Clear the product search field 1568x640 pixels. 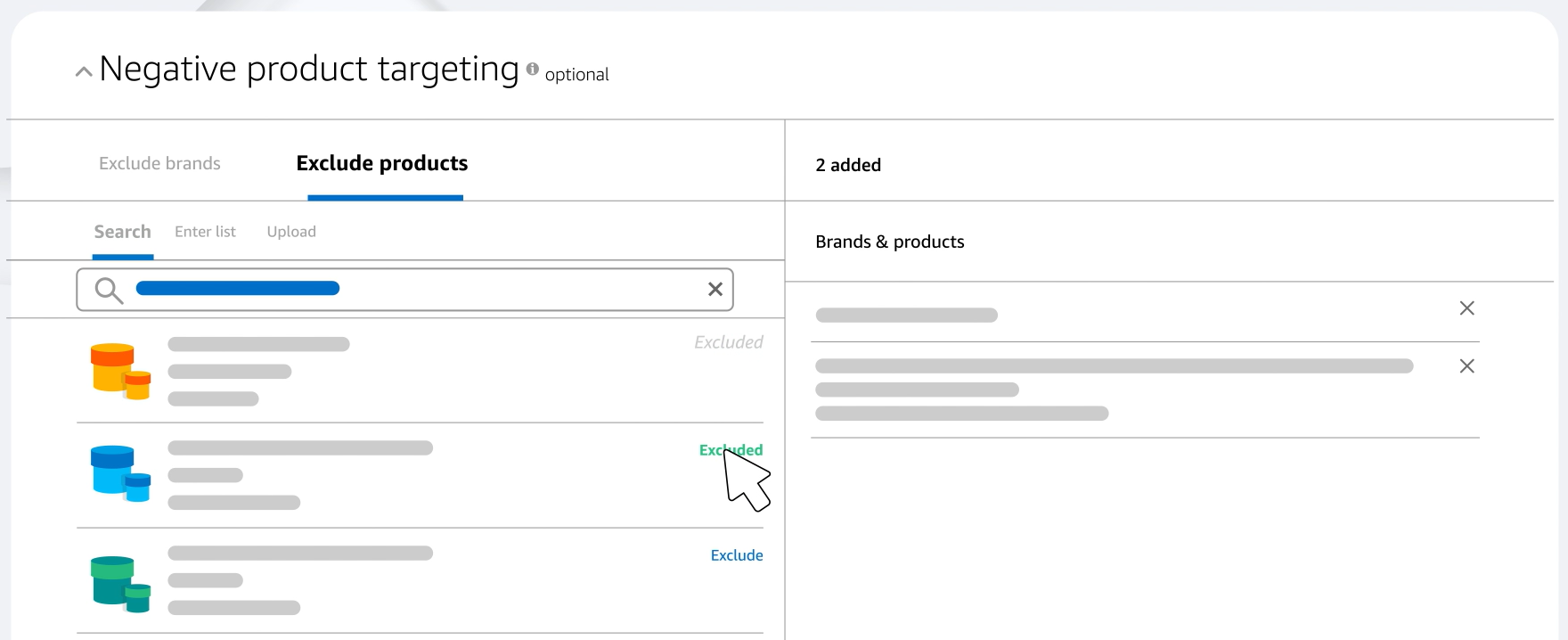715,290
